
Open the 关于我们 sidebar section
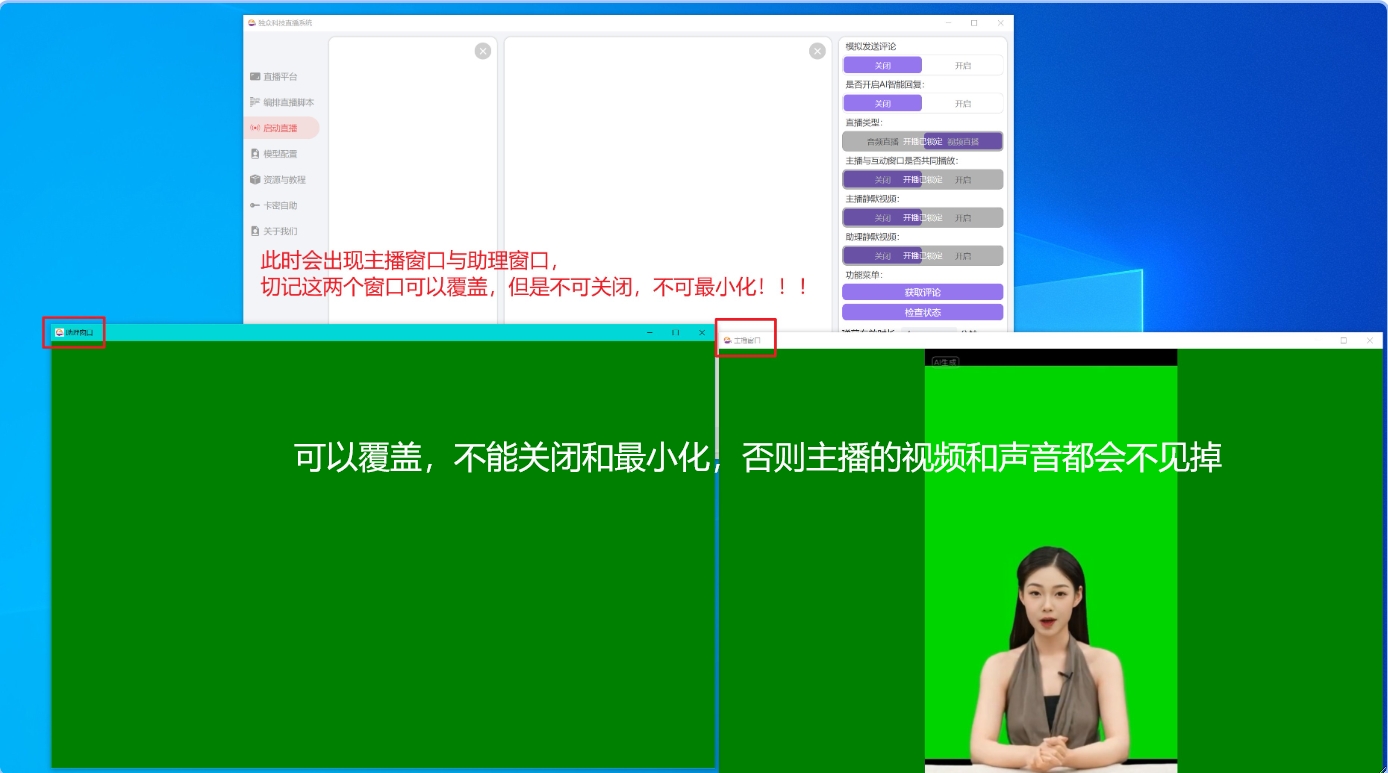click(x=281, y=231)
